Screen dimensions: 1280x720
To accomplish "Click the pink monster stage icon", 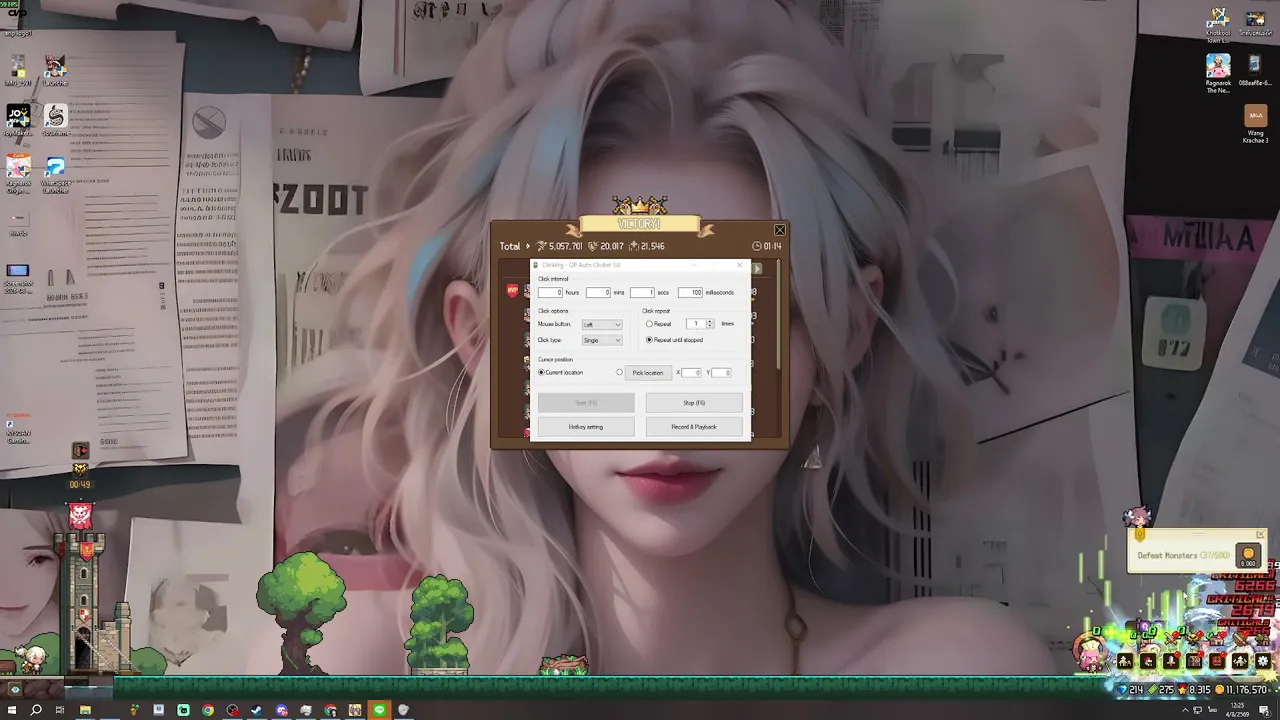I will [x=80, y=516].
